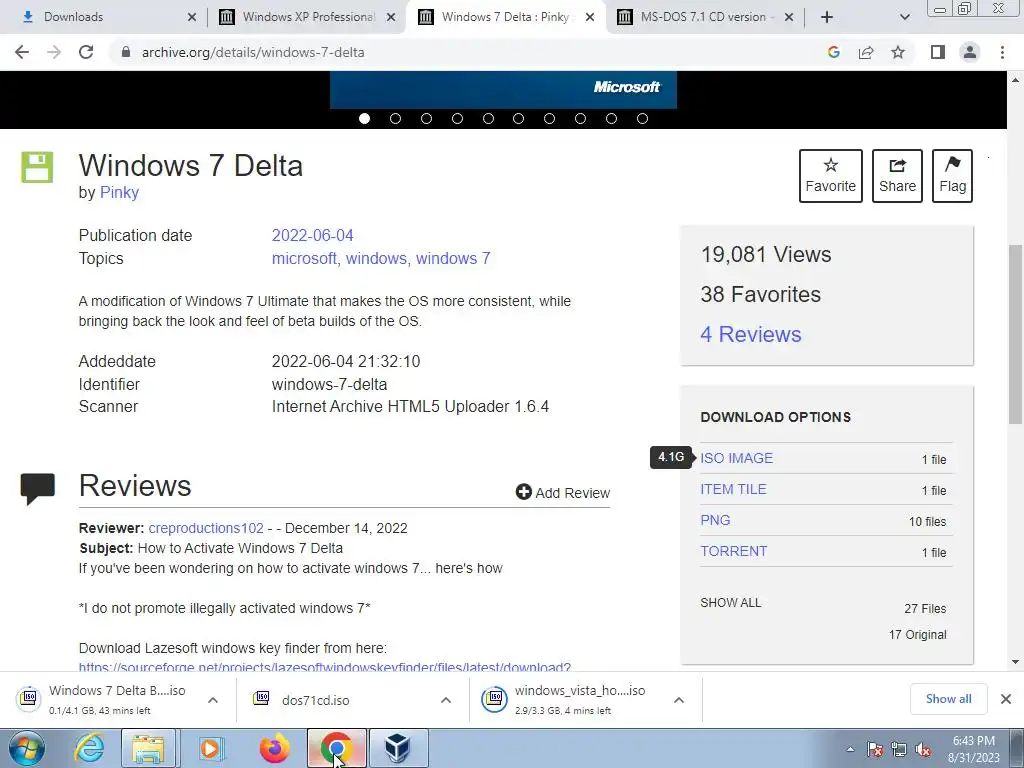
Task: Expand windows_vista iso download options chevron
Action: (x=679, y=700)
